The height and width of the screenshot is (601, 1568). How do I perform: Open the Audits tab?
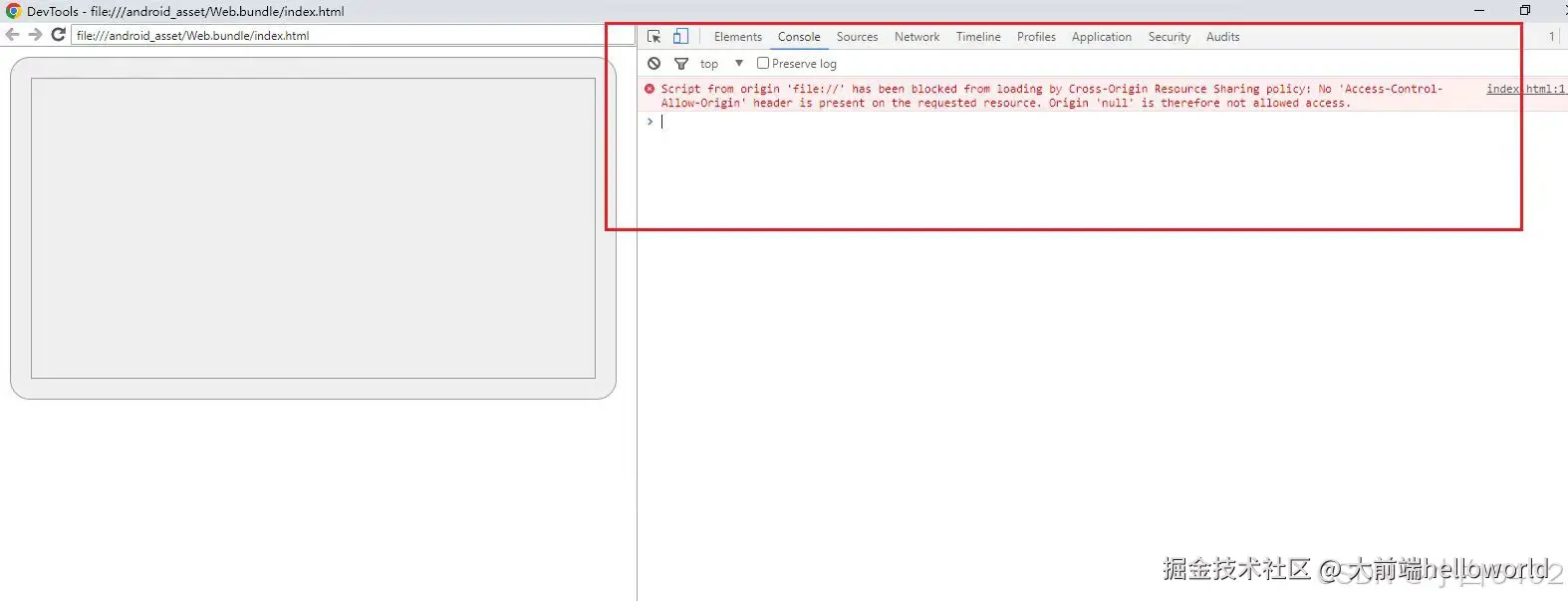click(x=1222, y=37)
